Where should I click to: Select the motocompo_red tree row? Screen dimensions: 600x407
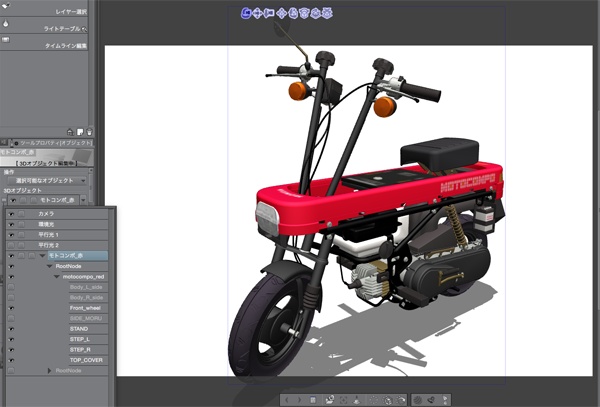pyautogui.click(x=83, y=277)
